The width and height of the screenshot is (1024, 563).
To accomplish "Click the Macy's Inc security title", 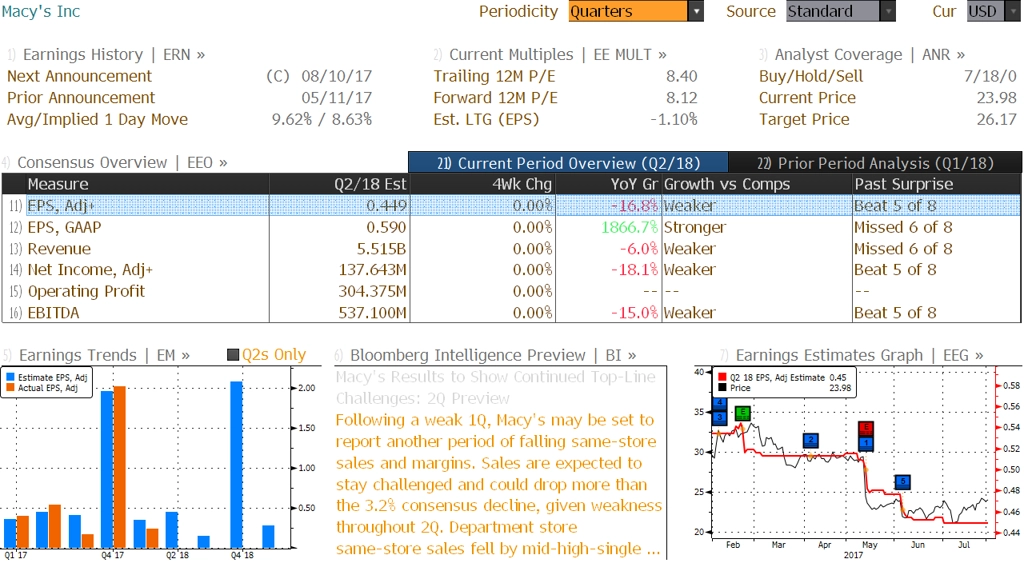I will (x=40, y=11).
